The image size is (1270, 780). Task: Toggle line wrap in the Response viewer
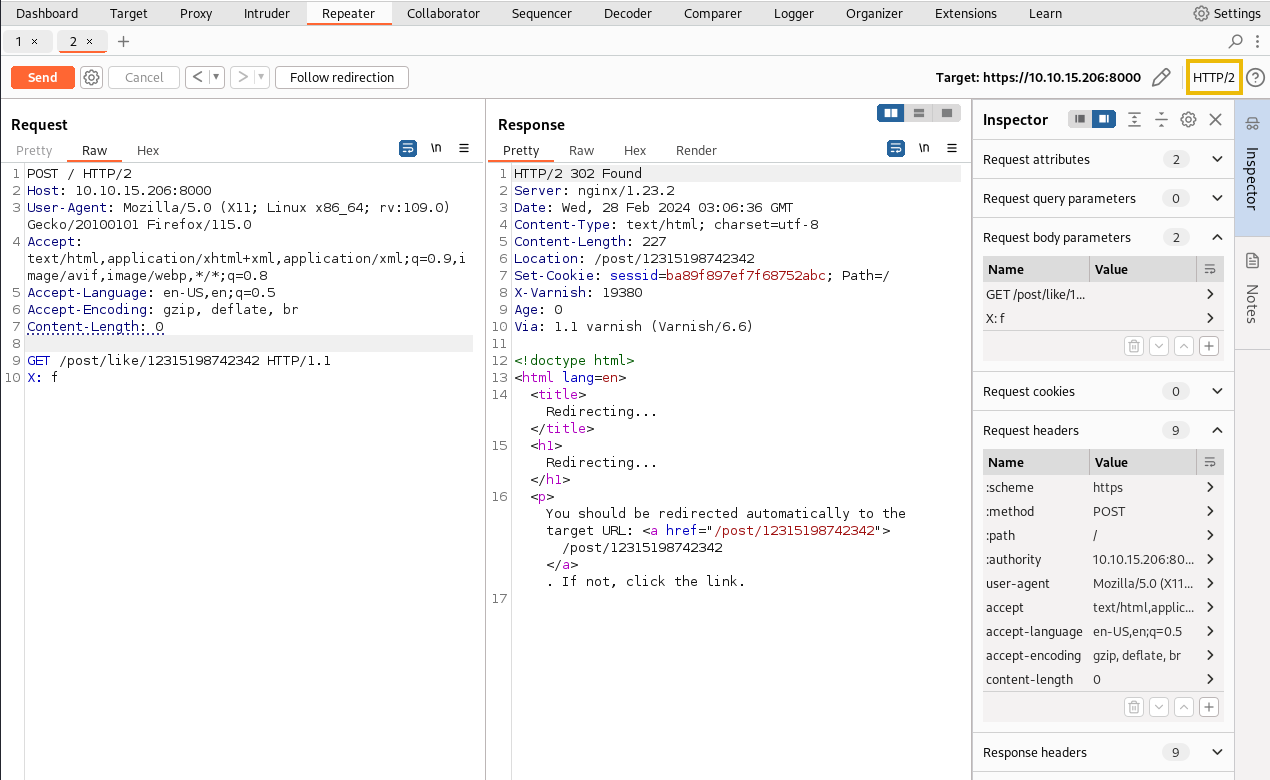[x=896, y=148]
